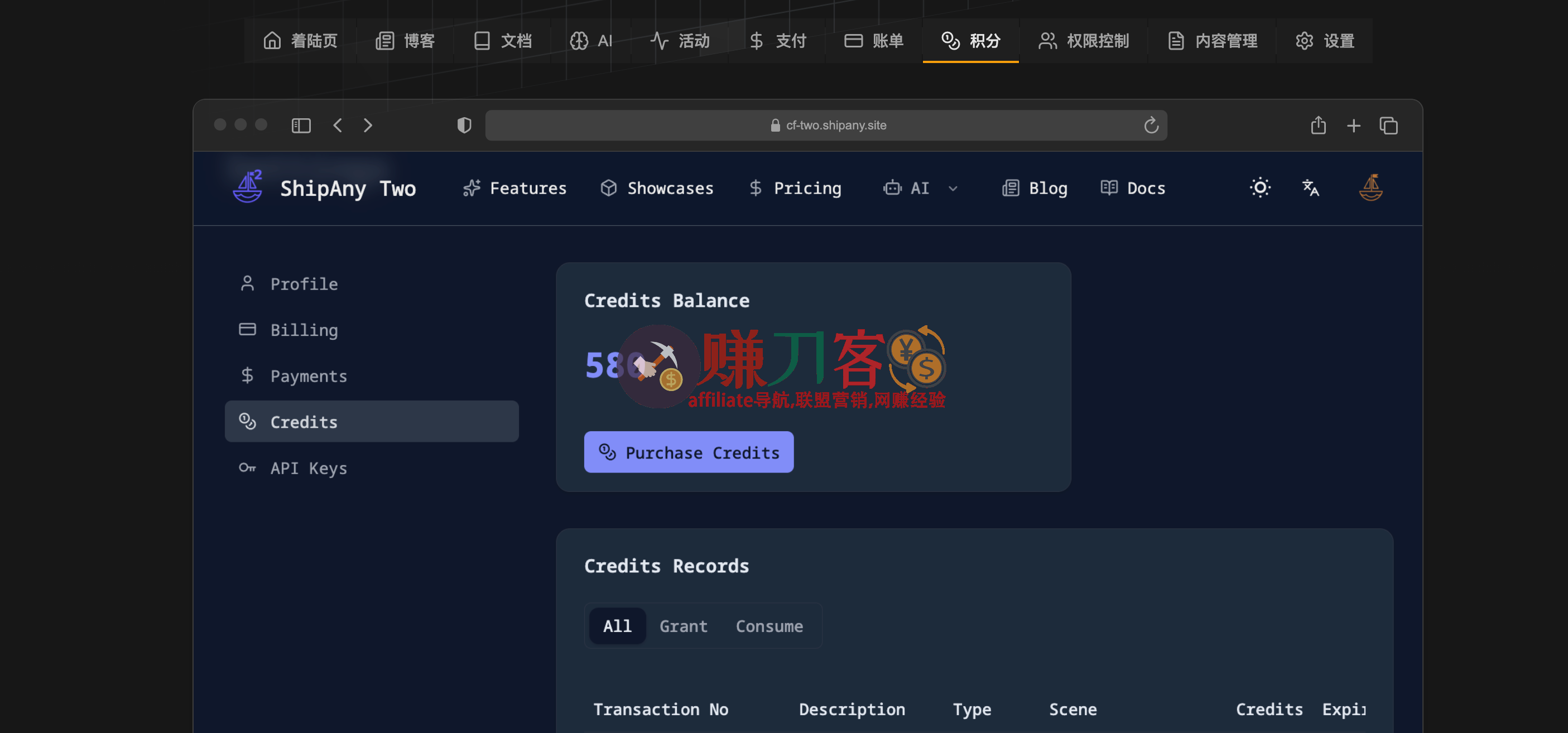Open the Docs nav link

pos(1133,189)
